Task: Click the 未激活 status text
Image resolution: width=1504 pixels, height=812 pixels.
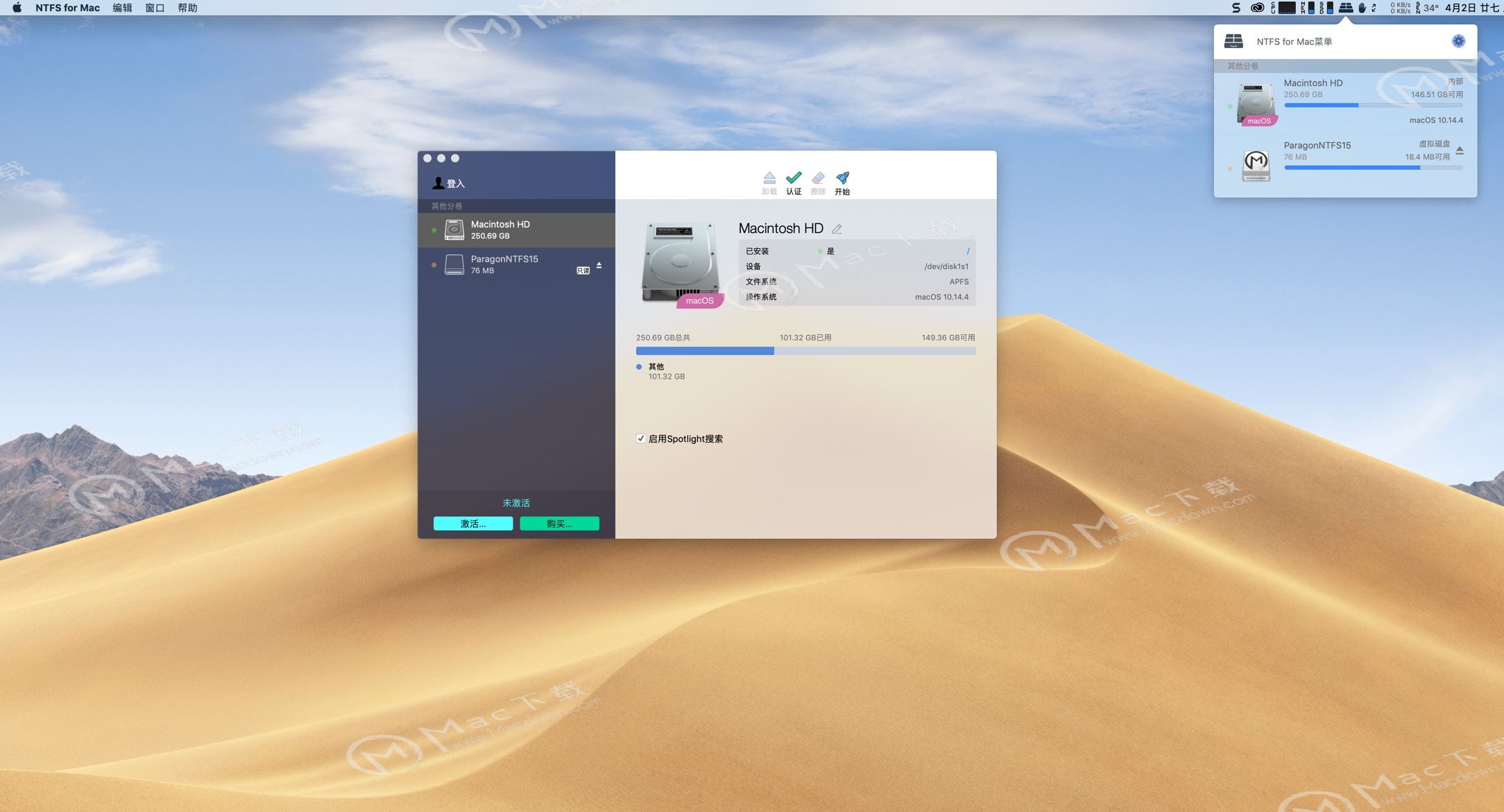Action: [x=516, y=503]
